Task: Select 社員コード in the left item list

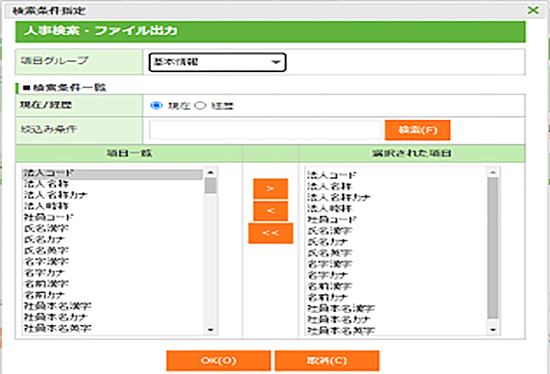Action: coord(49,217)
